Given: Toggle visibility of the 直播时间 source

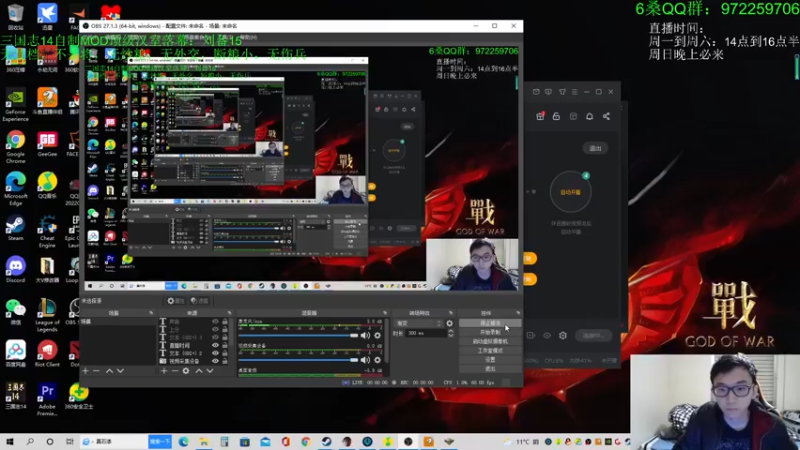Looking at the screenshot, I should (x=215, y=345).
